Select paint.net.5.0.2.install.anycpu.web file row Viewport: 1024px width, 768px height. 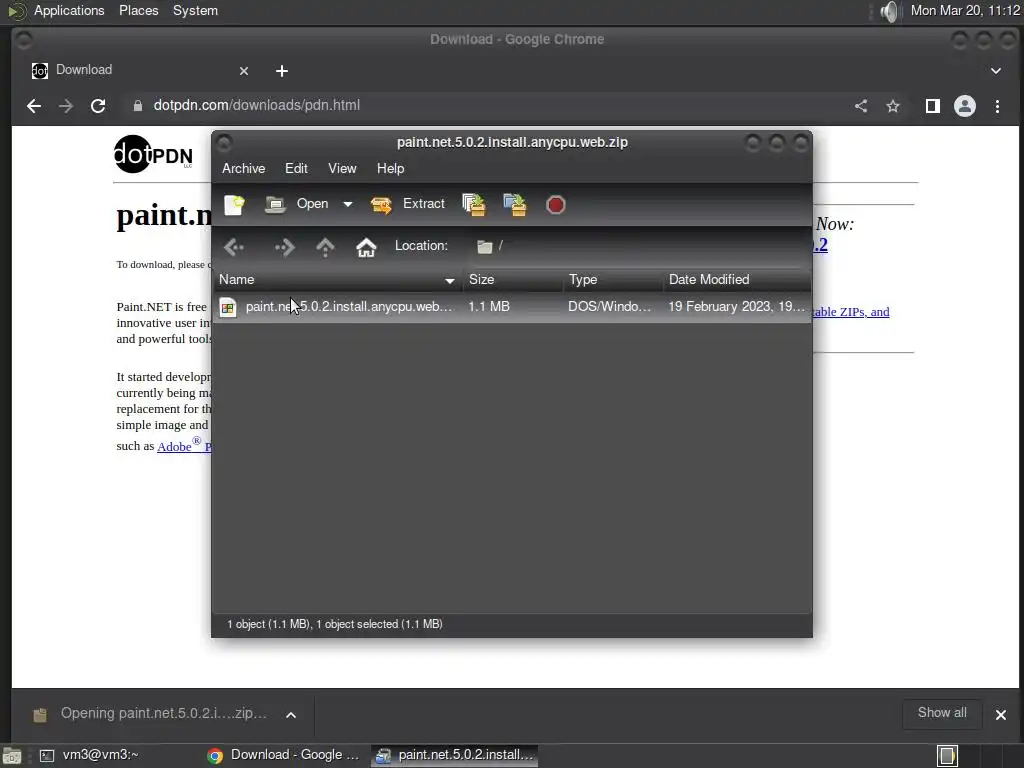512,307
